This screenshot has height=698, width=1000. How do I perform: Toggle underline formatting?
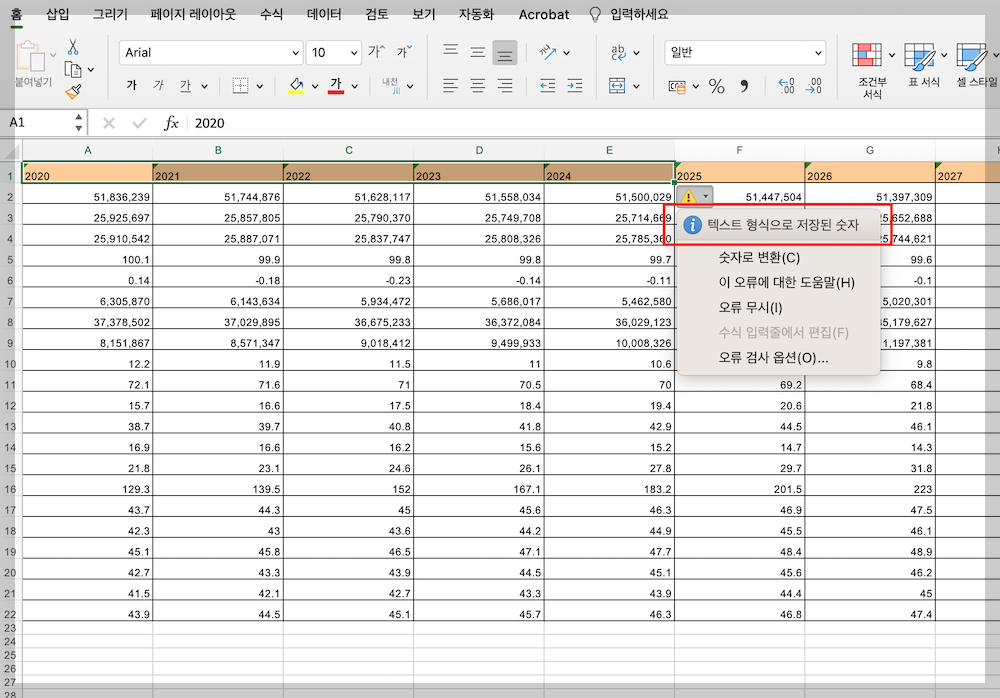point(184,86)
